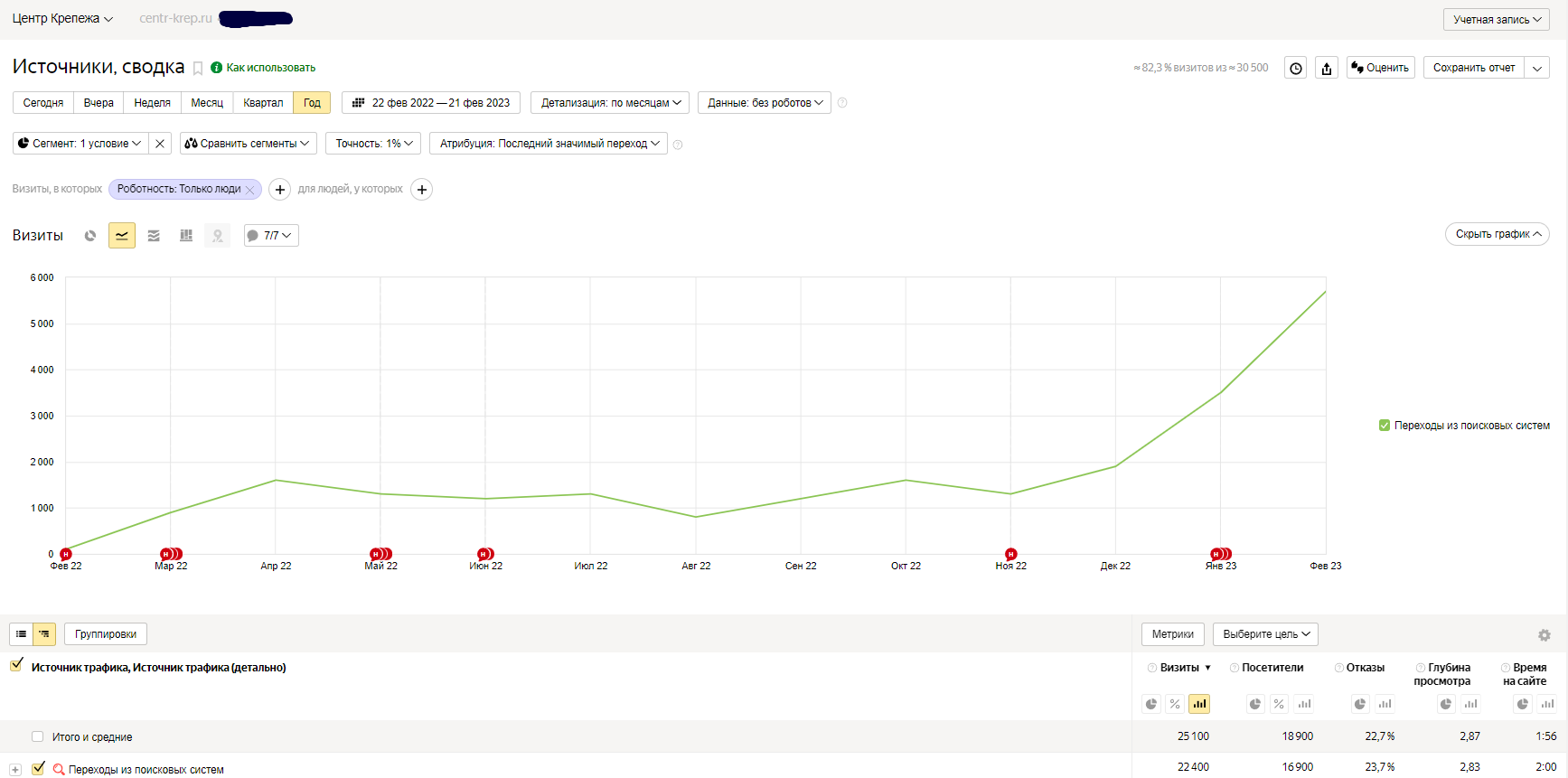Expand 'Переходы из поисковых систем' row

(x=15, y=770)
